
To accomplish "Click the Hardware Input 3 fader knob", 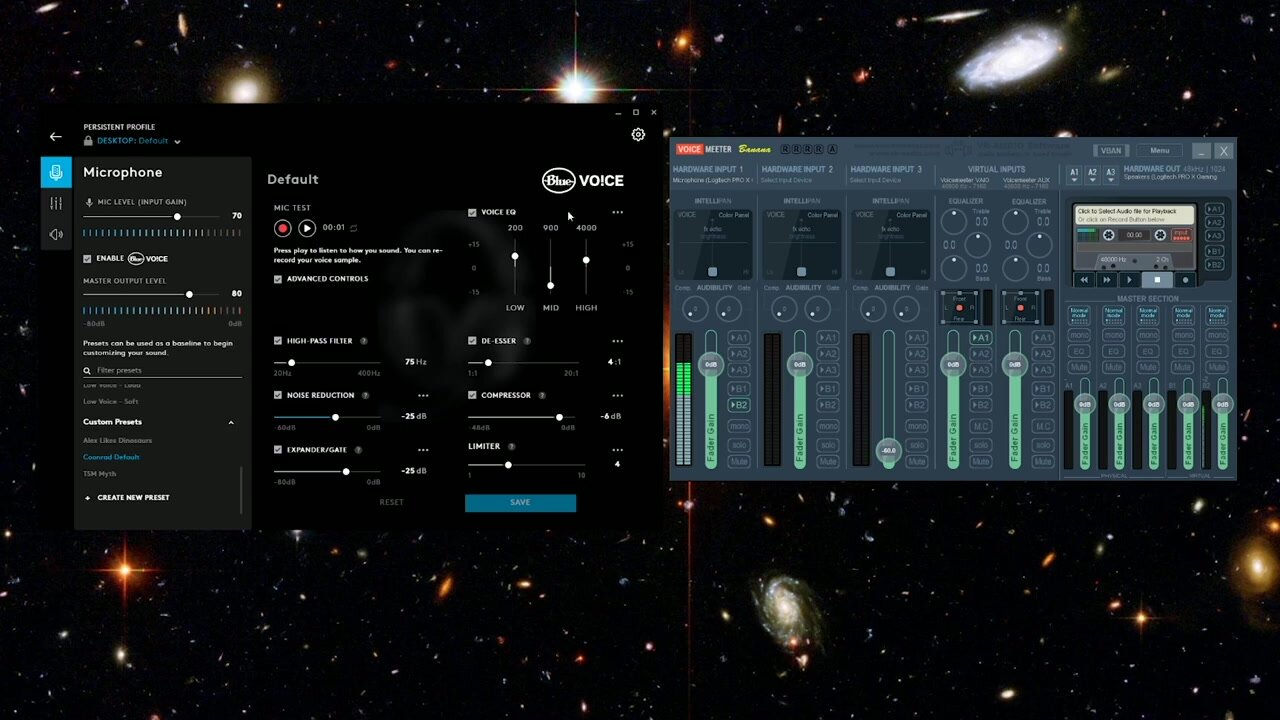I will pyautogui.click(x=888, y=451).
